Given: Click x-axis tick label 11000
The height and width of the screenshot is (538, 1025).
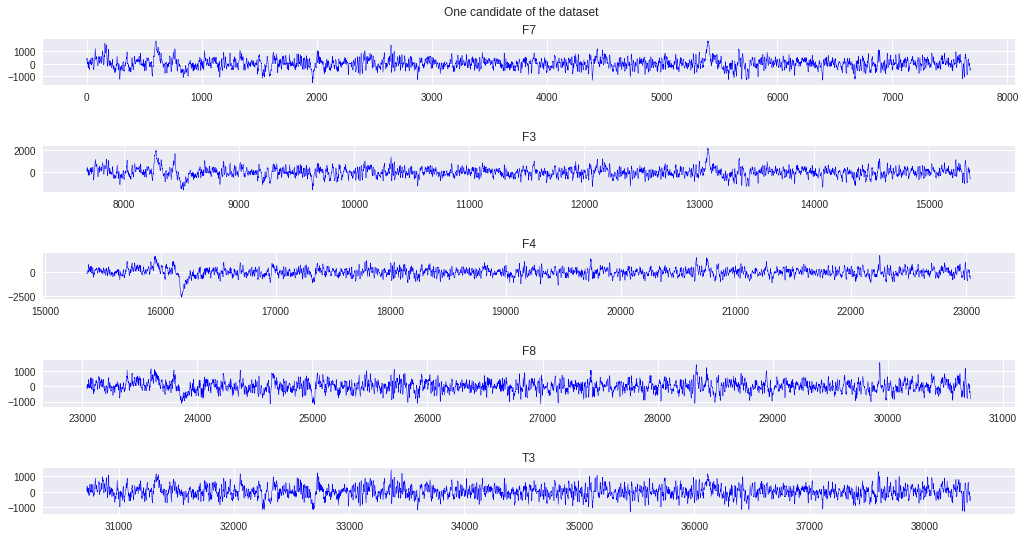Looking at the screenshot, I should [469, 205].
